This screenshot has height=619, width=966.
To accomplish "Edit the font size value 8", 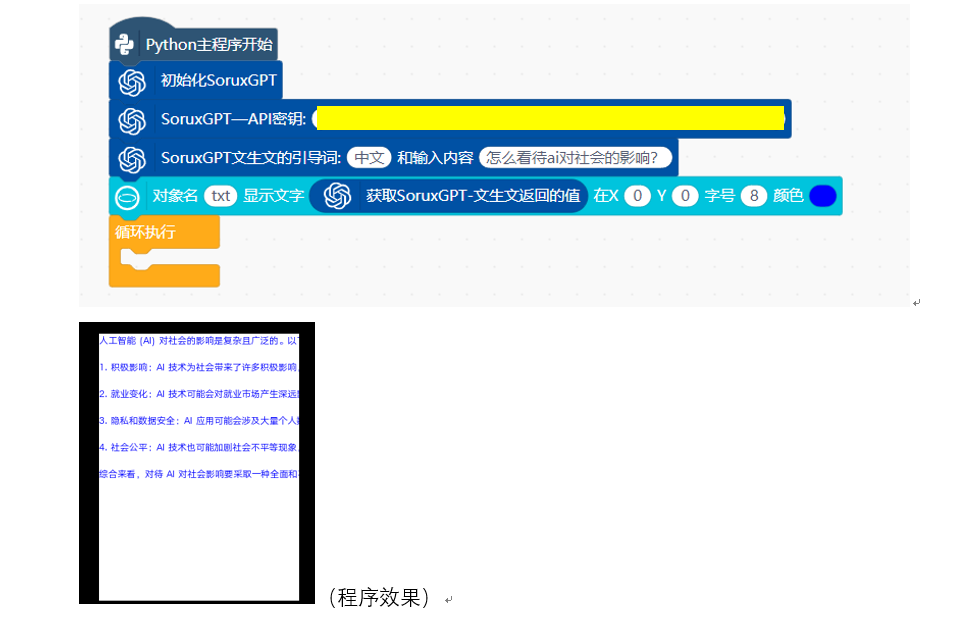I will [x=754, y=196].
